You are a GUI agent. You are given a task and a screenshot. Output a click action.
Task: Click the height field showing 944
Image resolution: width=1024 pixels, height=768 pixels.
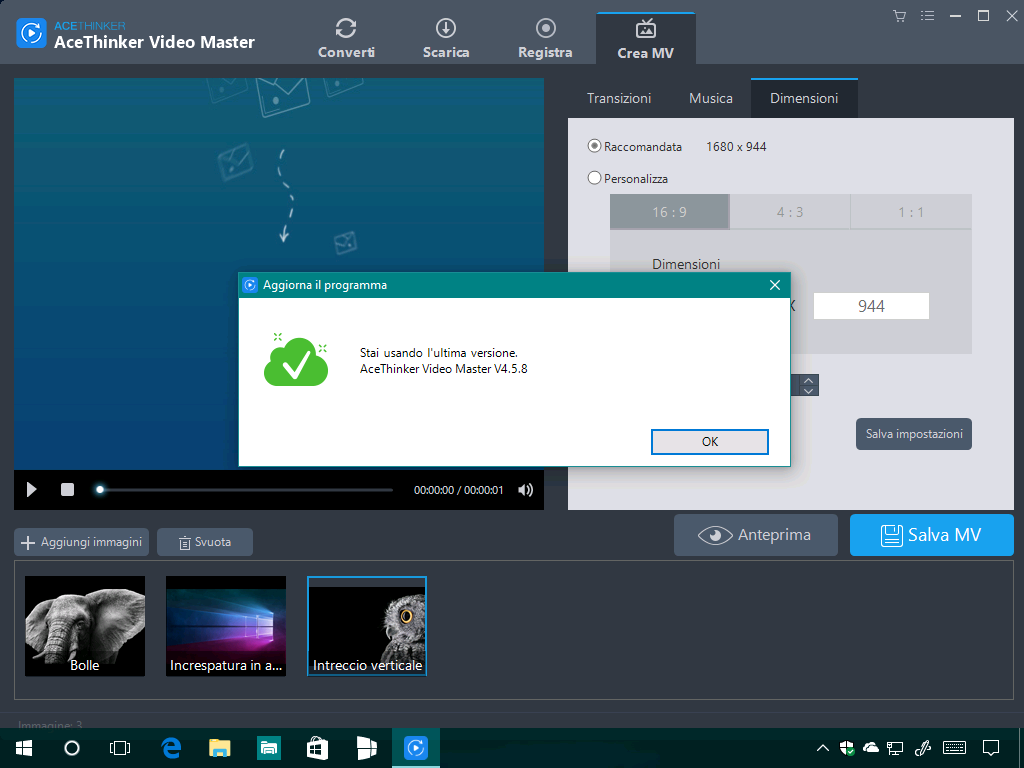click(871, 306)
